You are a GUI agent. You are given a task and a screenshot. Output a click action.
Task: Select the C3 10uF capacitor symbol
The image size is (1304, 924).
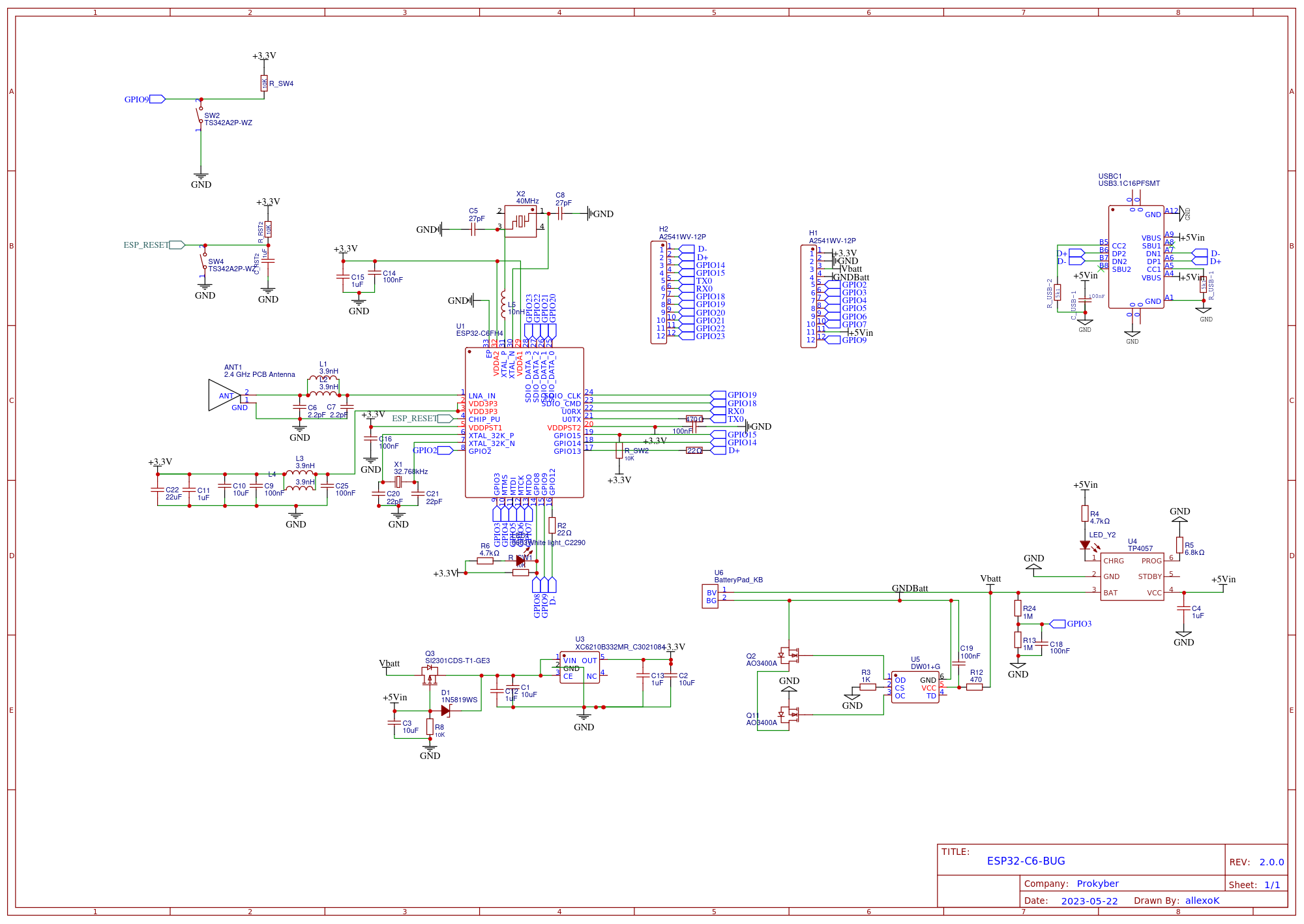[394, 723]
